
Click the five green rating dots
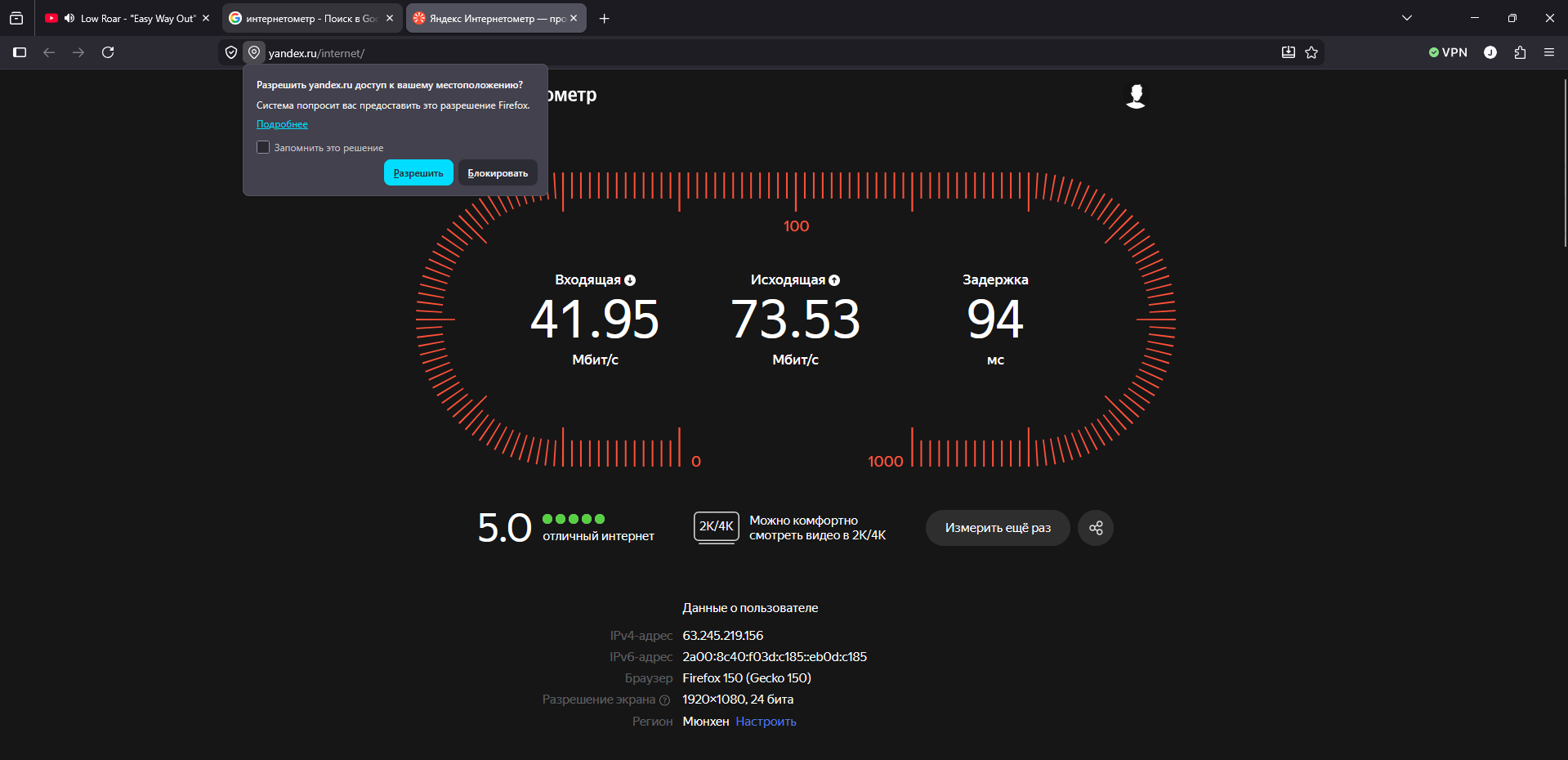coord(574,519)
